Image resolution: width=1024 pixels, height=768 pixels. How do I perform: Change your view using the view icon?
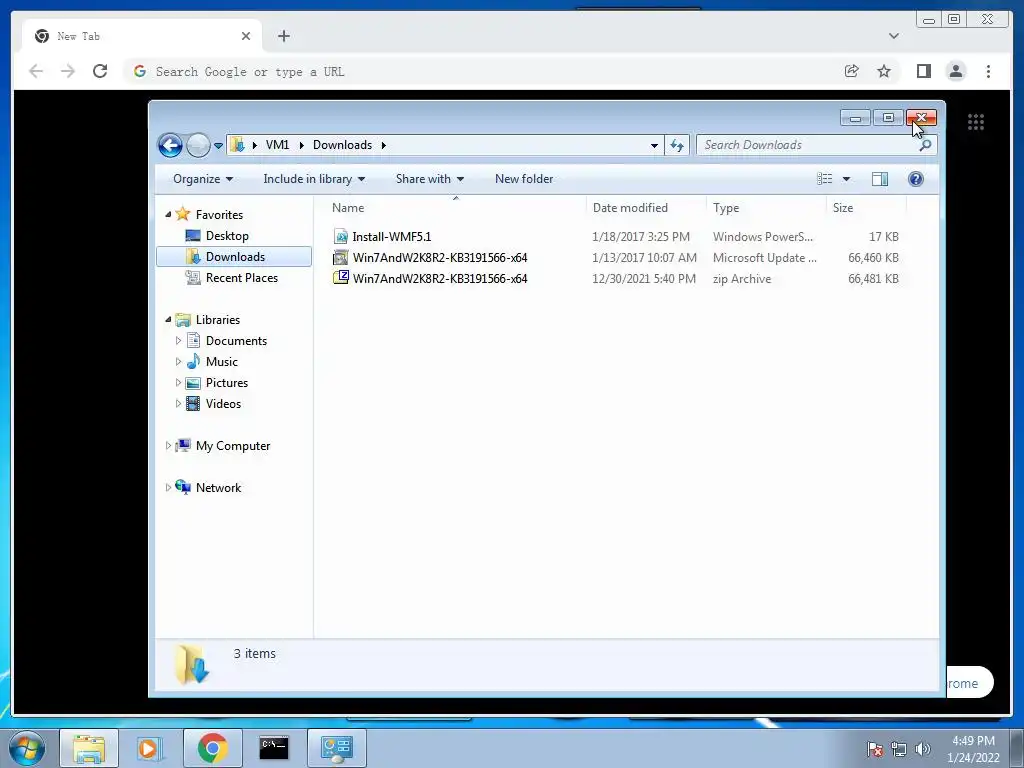[x=825, y=179]
